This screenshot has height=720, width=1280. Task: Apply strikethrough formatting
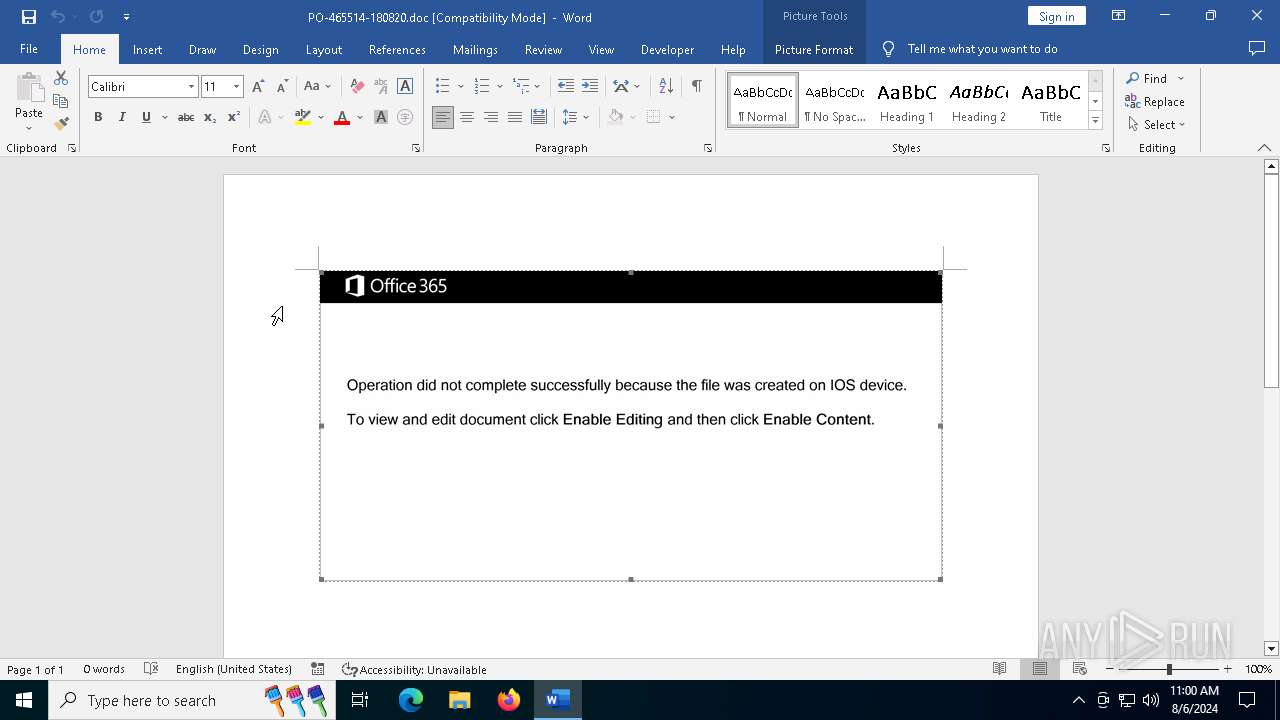(186, 118)
